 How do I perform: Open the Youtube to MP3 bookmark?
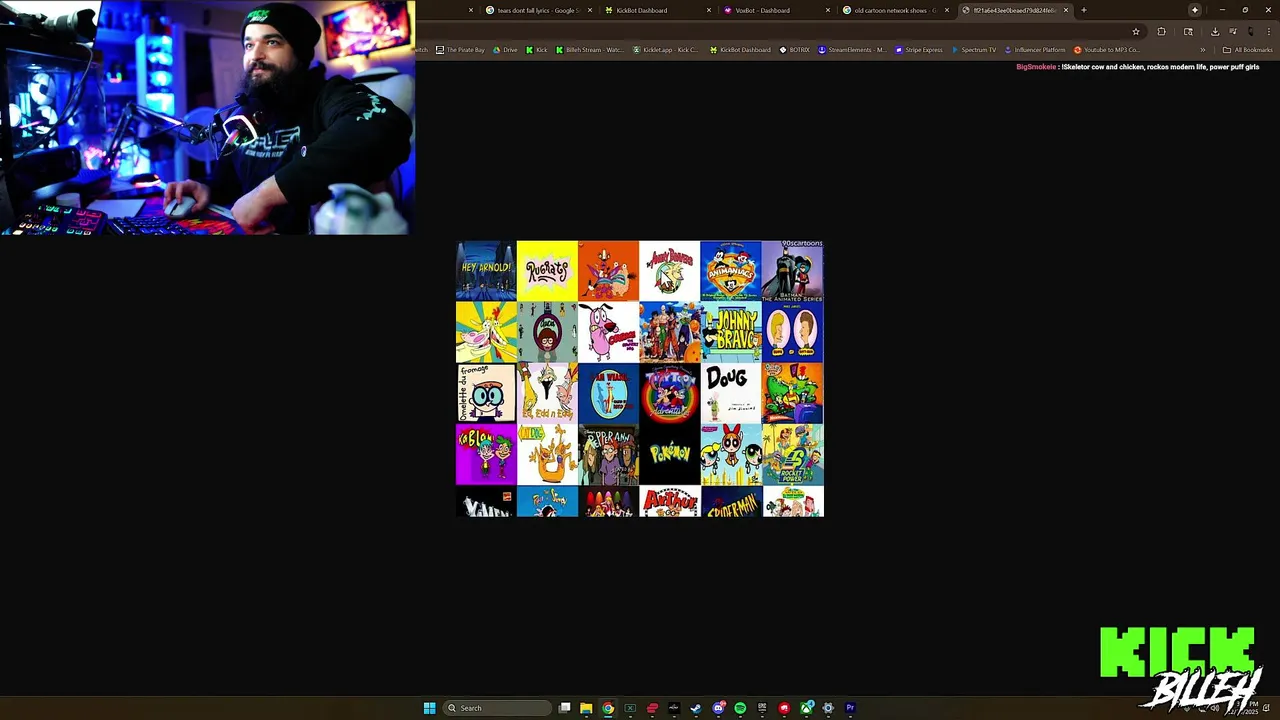tap(1107, 50)
